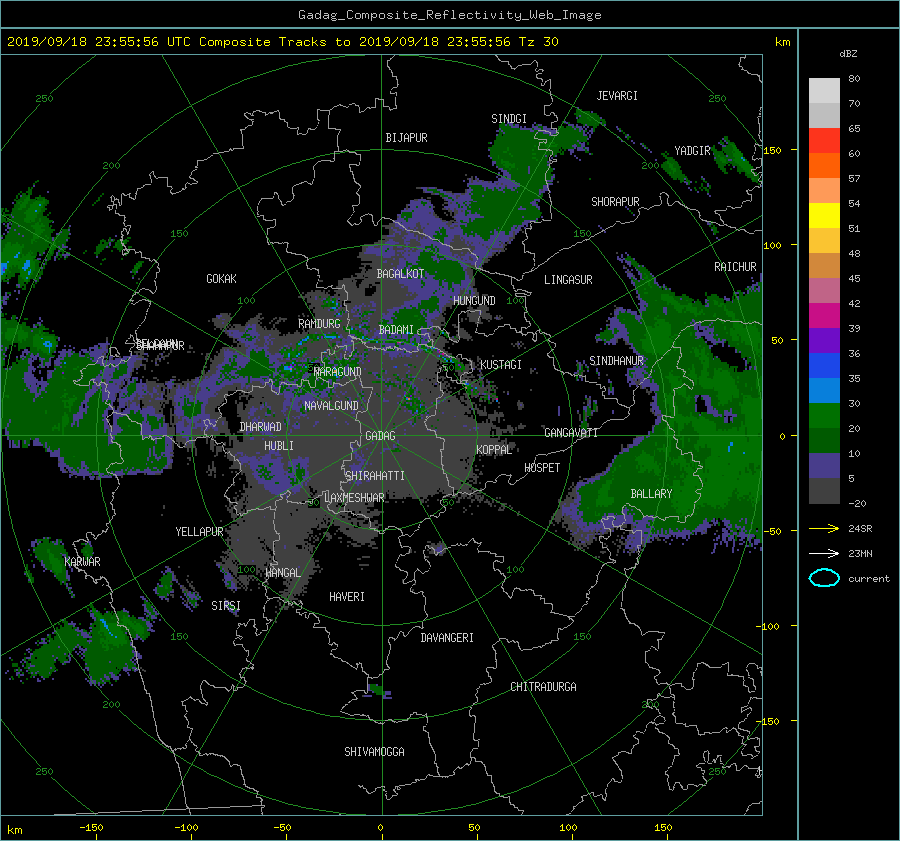Click the KUSTAGI city label
The image size is (900, 841).
pyautogui.click(x=501, y=365)
